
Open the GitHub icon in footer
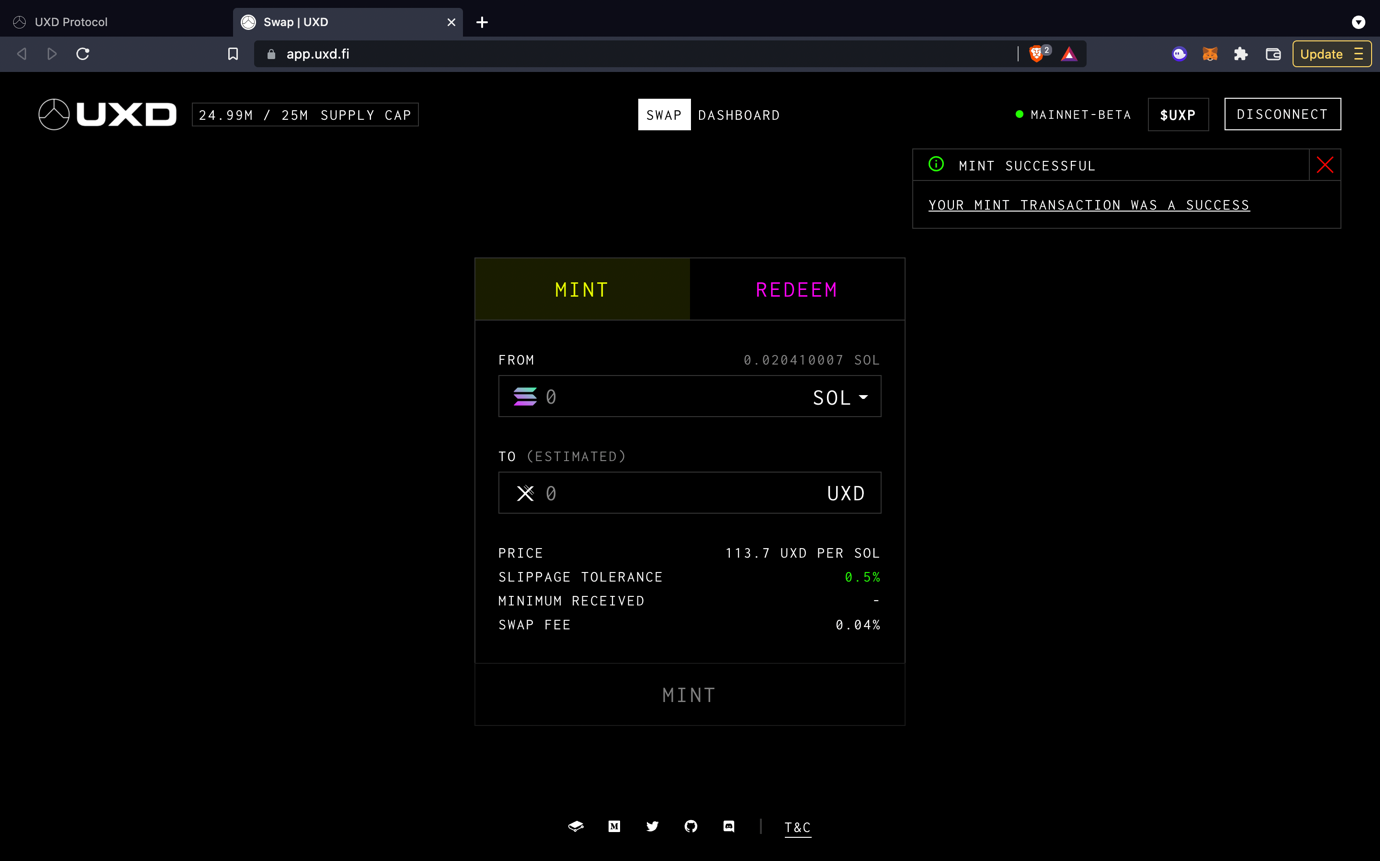coord(691,827)
